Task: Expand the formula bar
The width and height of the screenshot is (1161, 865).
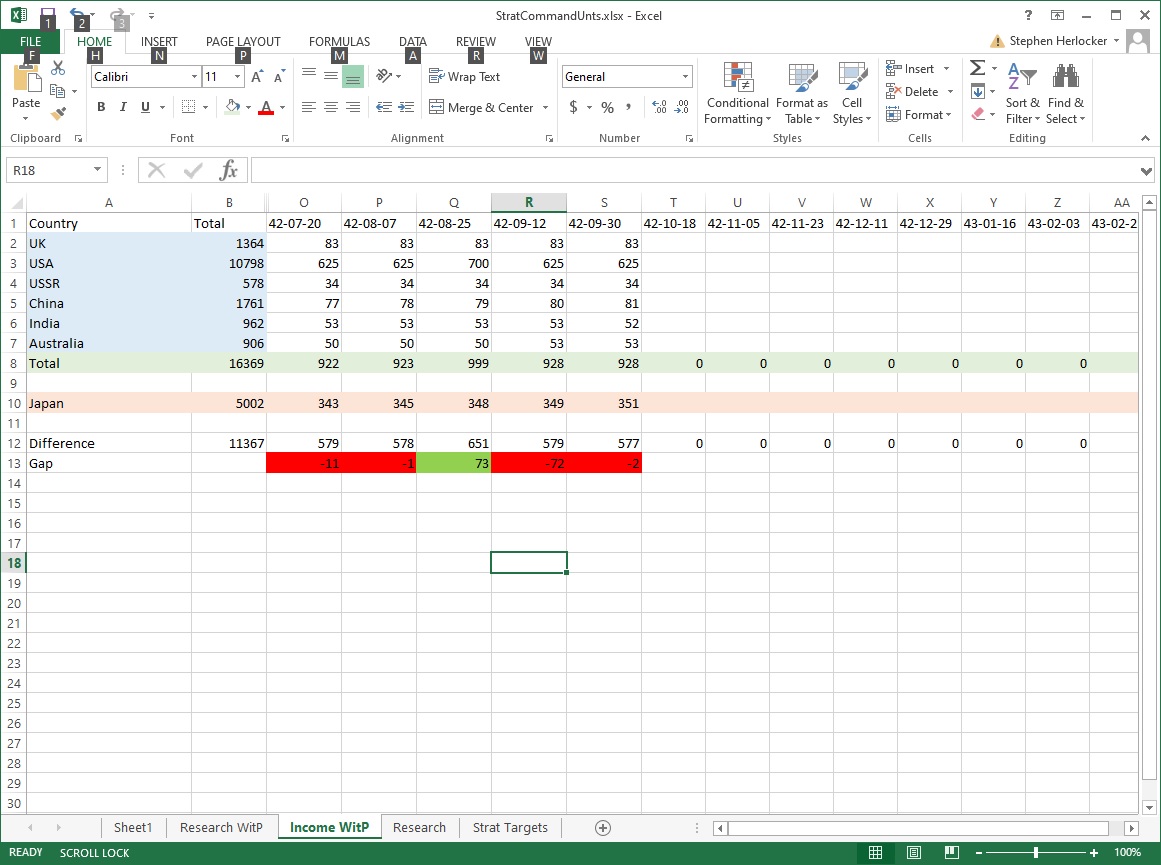Action: [1145, 171]
